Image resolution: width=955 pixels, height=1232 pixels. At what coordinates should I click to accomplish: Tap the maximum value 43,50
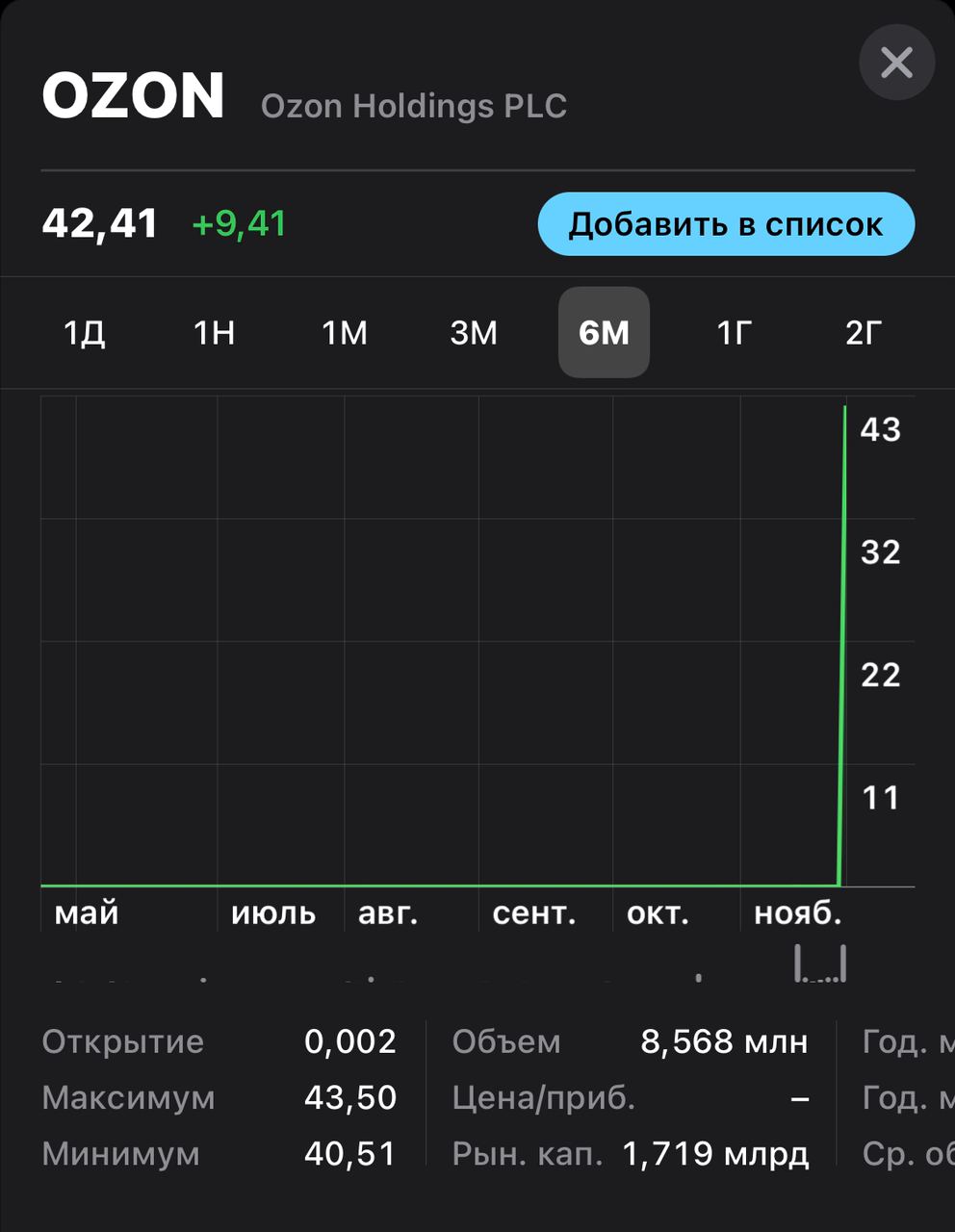coord(350,1097)
